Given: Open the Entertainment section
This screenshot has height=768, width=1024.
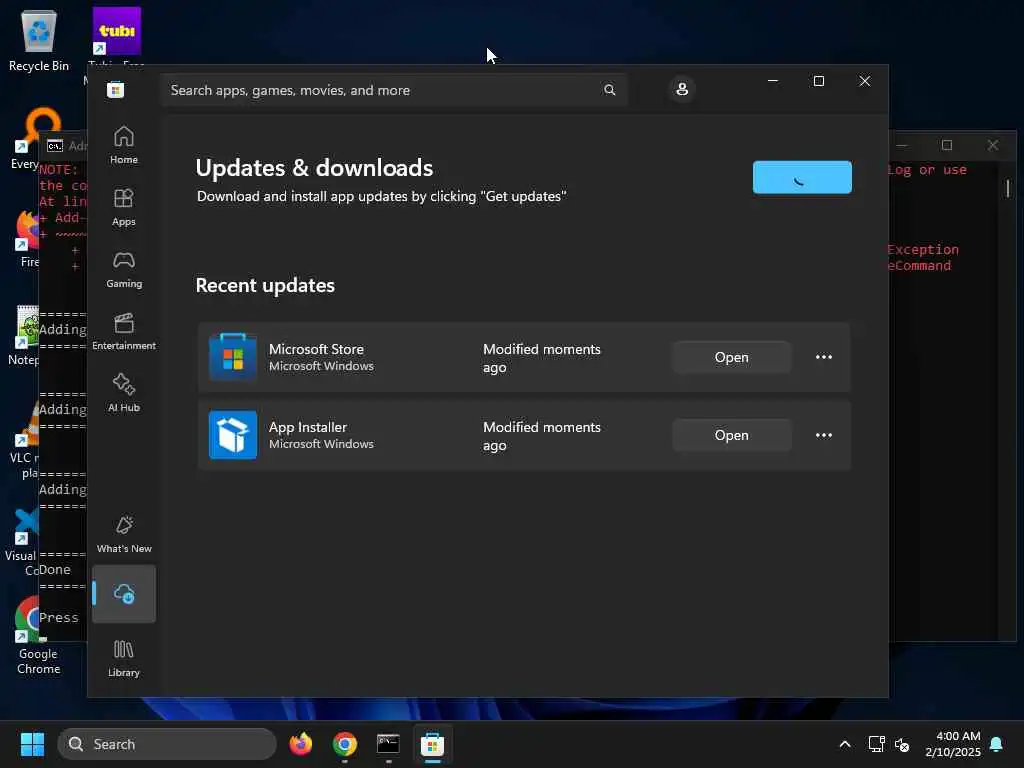Looking at the screenshot, I should click(123, 331).
